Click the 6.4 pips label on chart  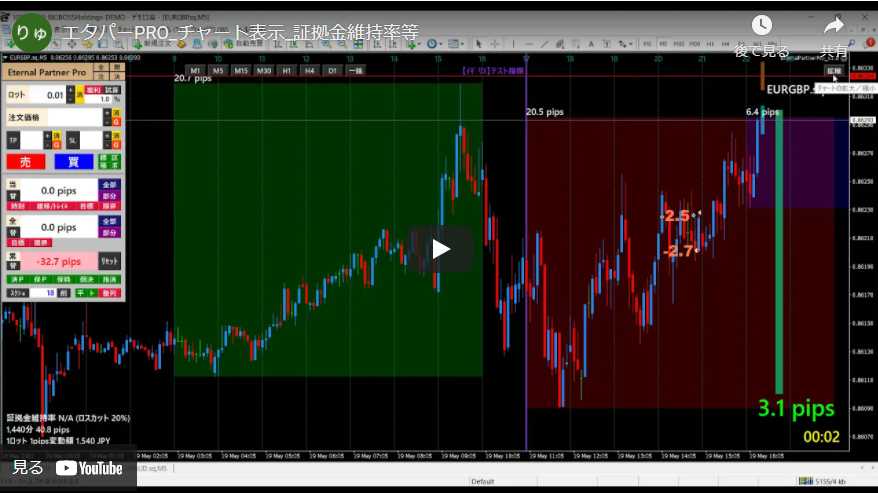click(x=762, y=112)
